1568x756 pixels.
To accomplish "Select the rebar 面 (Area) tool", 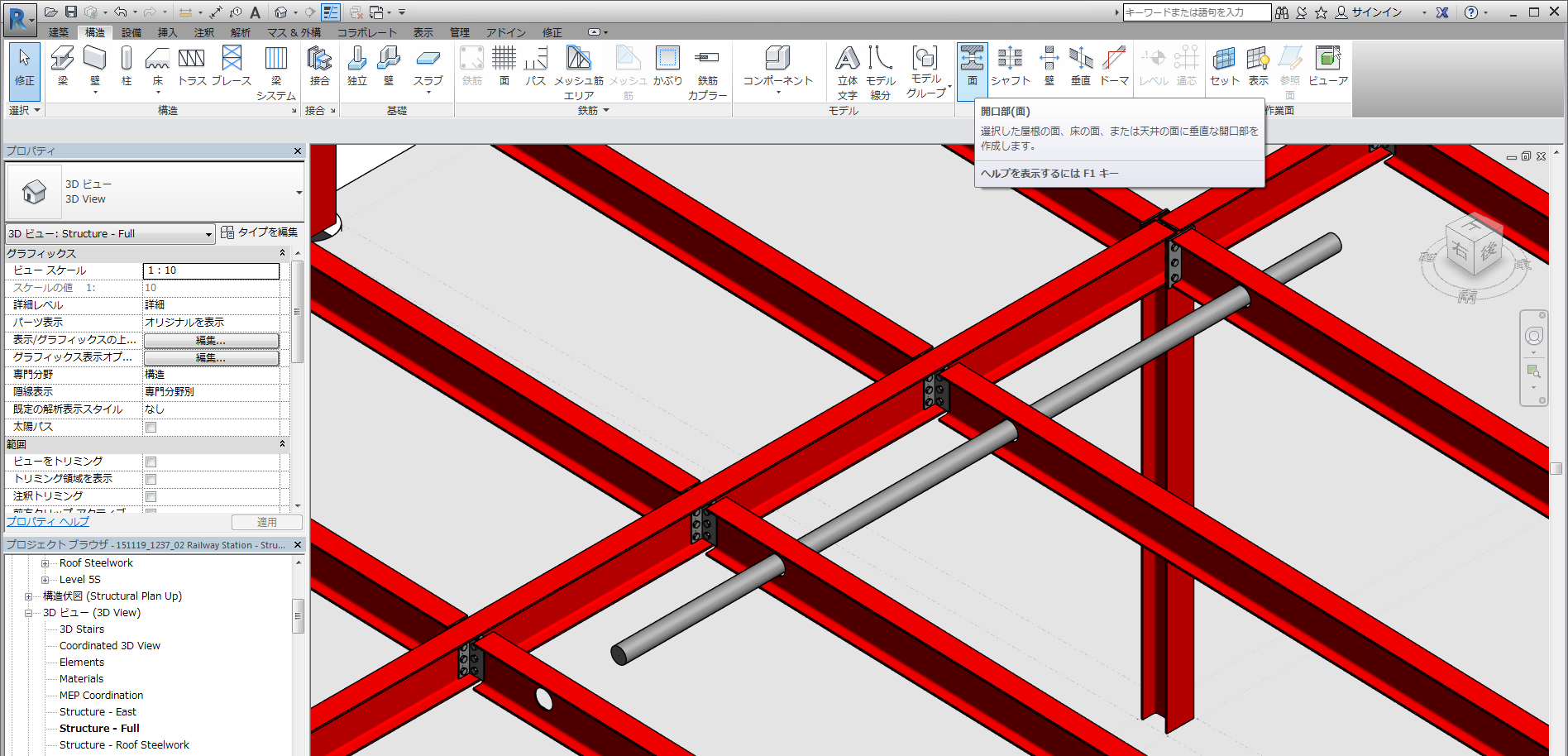I will [x=504, y=66].
